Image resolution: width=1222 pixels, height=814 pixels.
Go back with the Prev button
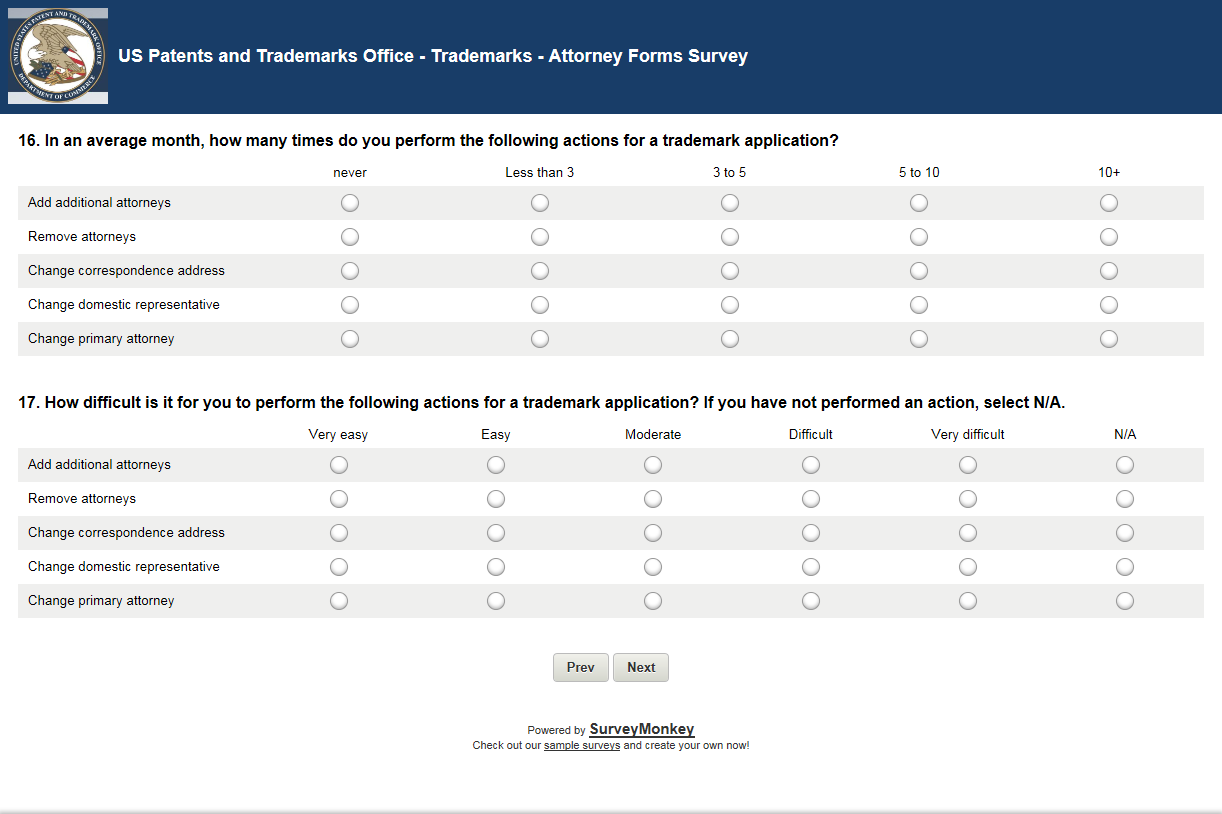[x=580, y=668]
